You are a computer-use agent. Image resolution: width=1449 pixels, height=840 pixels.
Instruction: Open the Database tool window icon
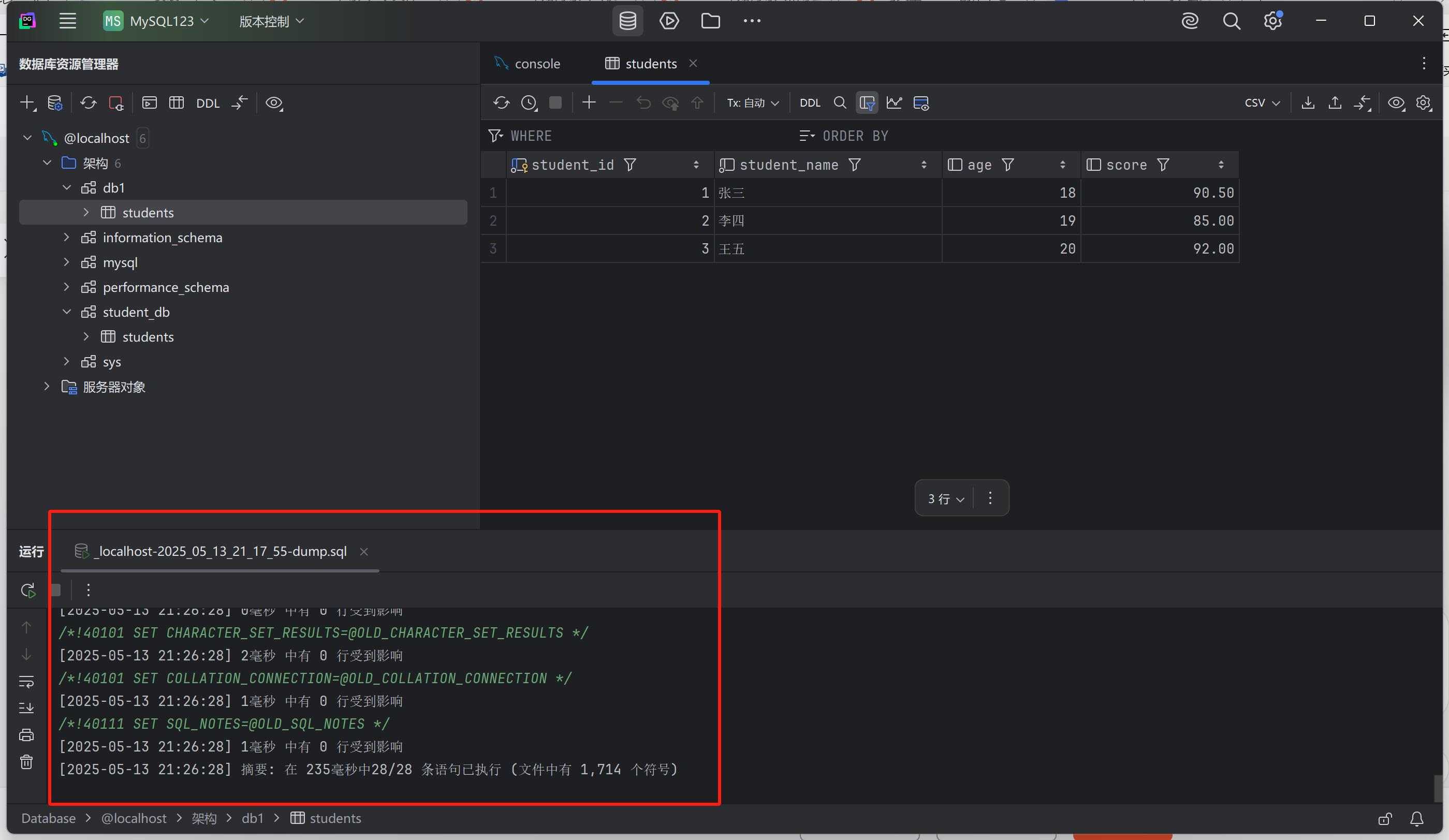(x=627, y=21)
